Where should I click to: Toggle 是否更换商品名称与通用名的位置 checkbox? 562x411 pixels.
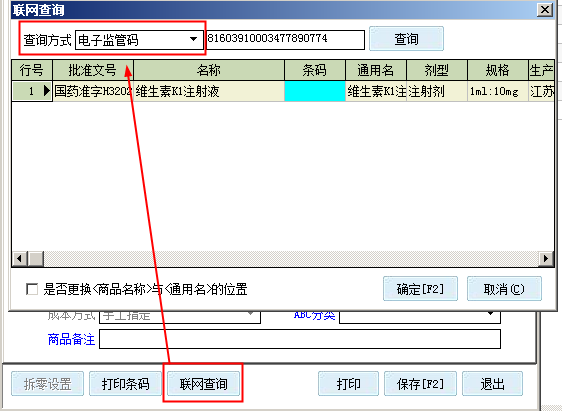click(x=32, y=289)
